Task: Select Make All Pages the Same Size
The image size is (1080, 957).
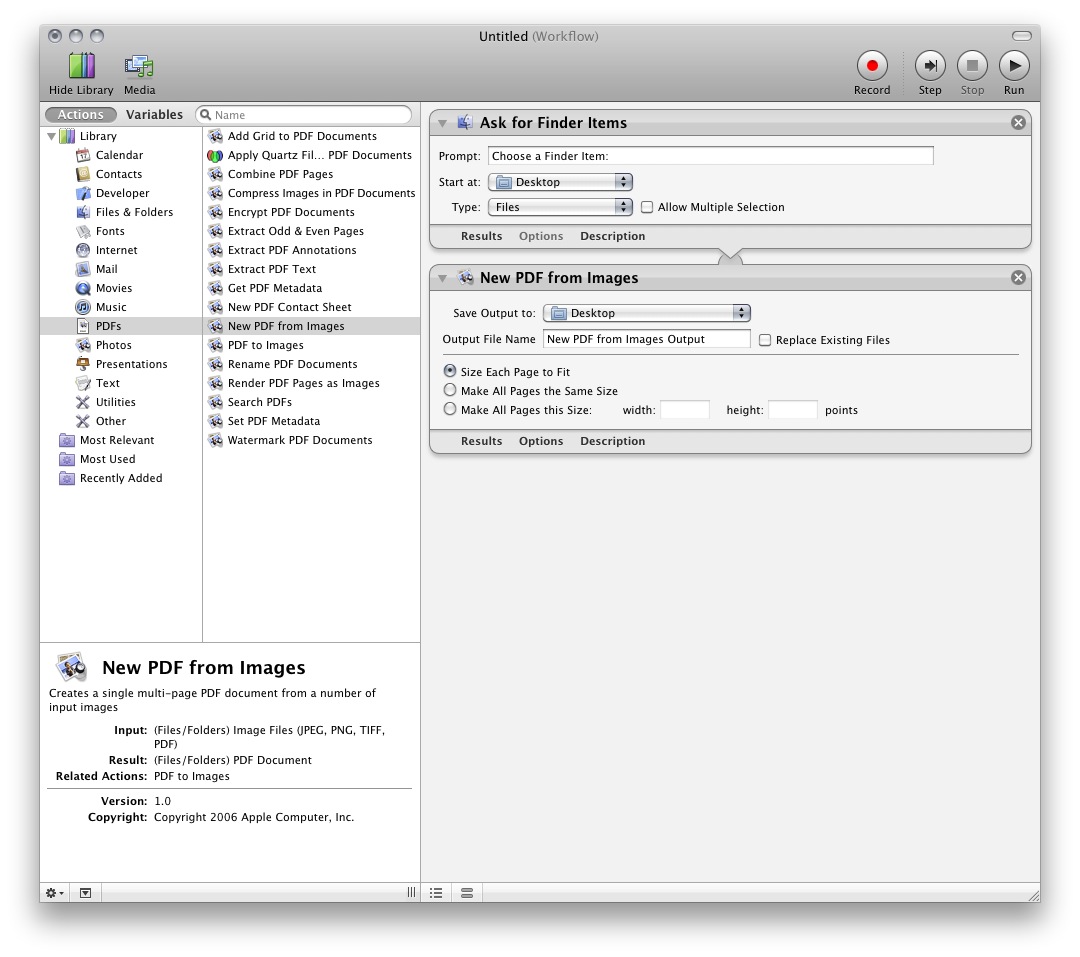Action: pos(450,390)
